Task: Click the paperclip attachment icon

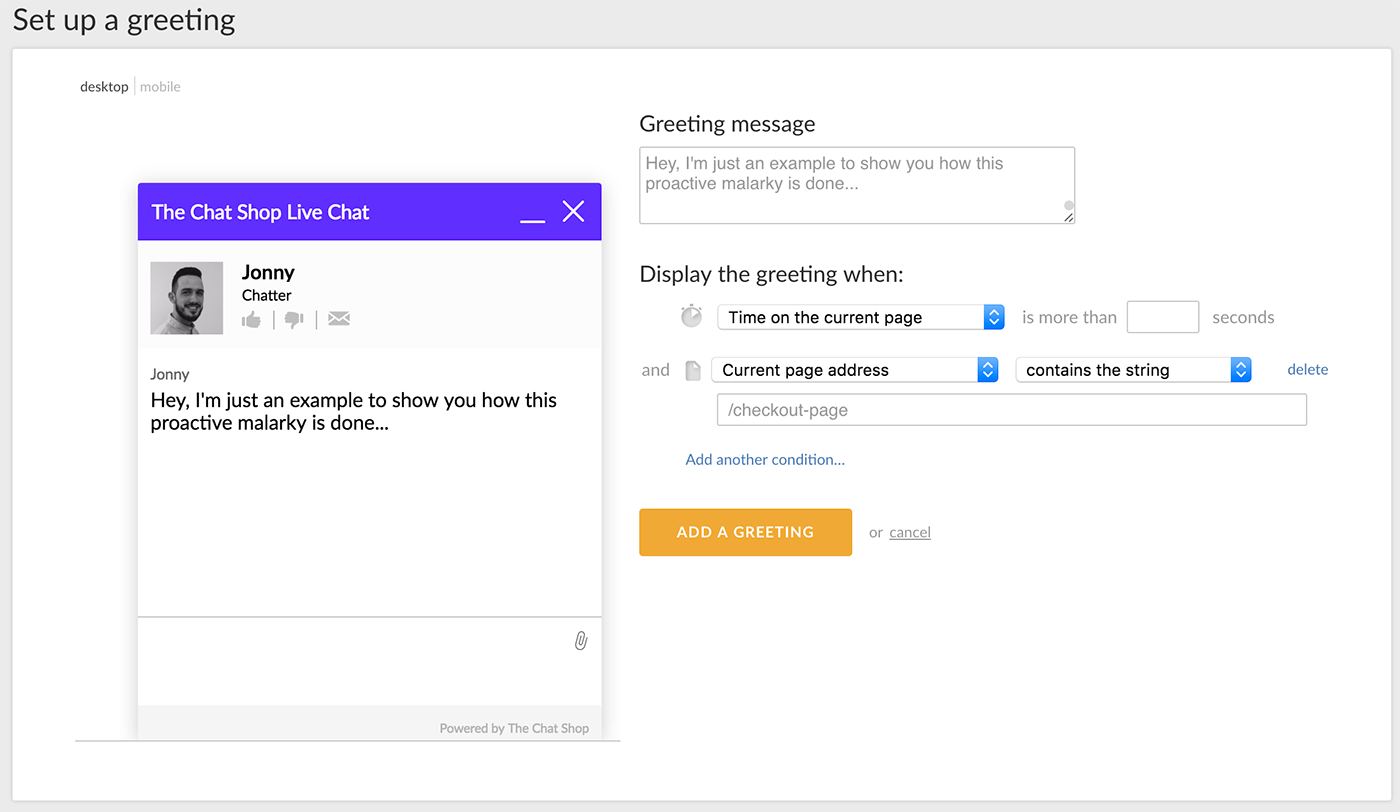Action: tap(580, 641)
